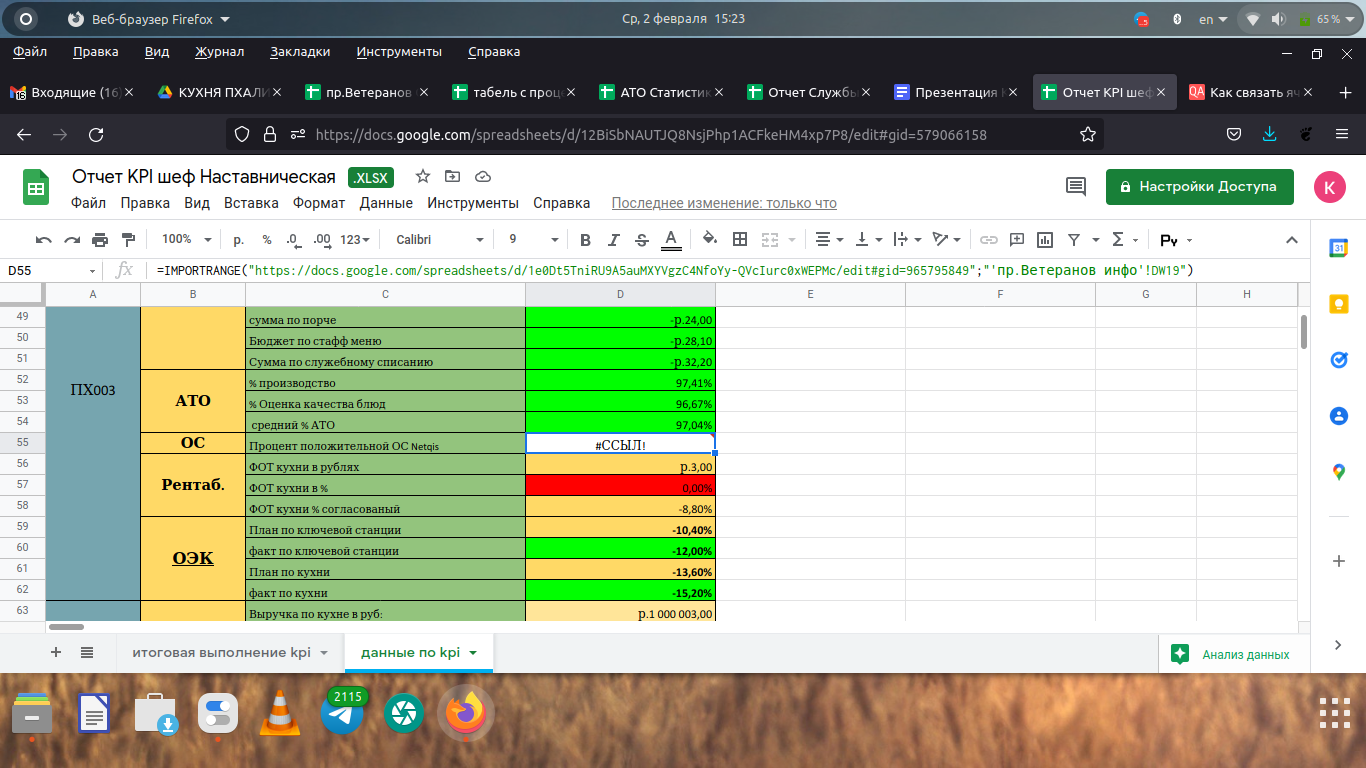The image size is (1366, 768).
Task: Hide side panel chevron
Action: tap(1338, 646)
